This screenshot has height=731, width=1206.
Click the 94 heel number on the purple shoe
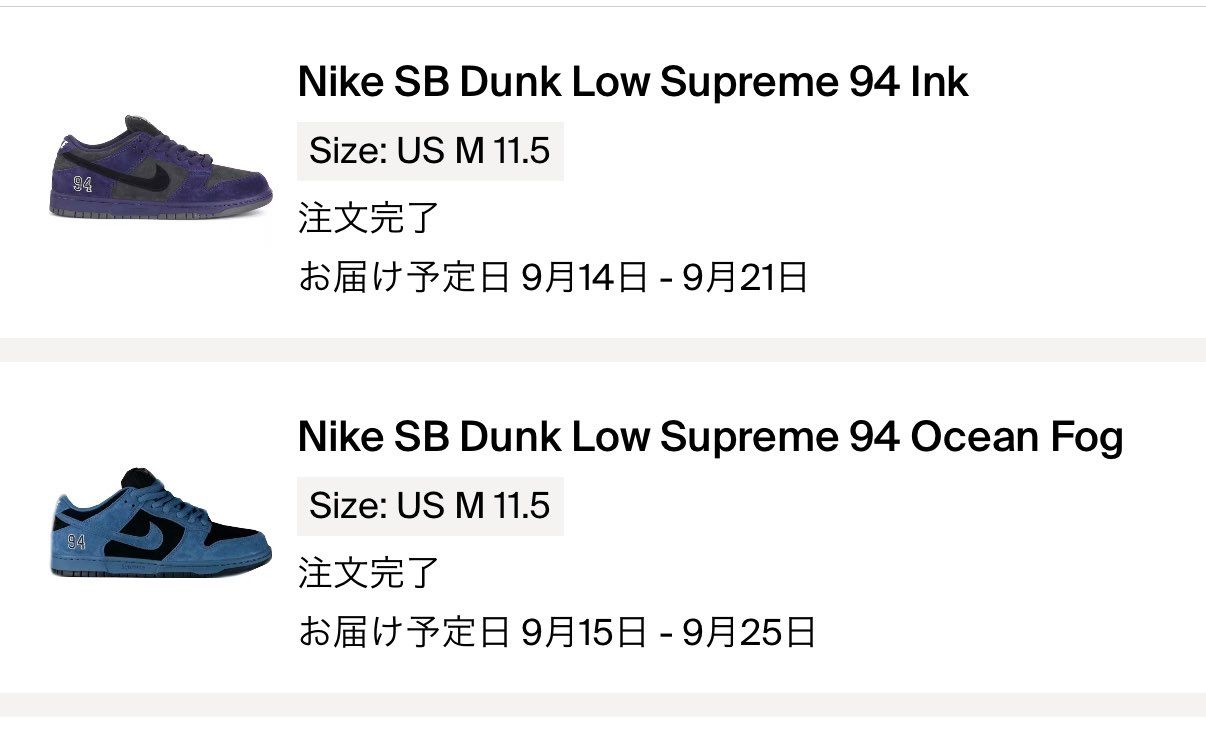pyautogui.click(x=82, y=184)
